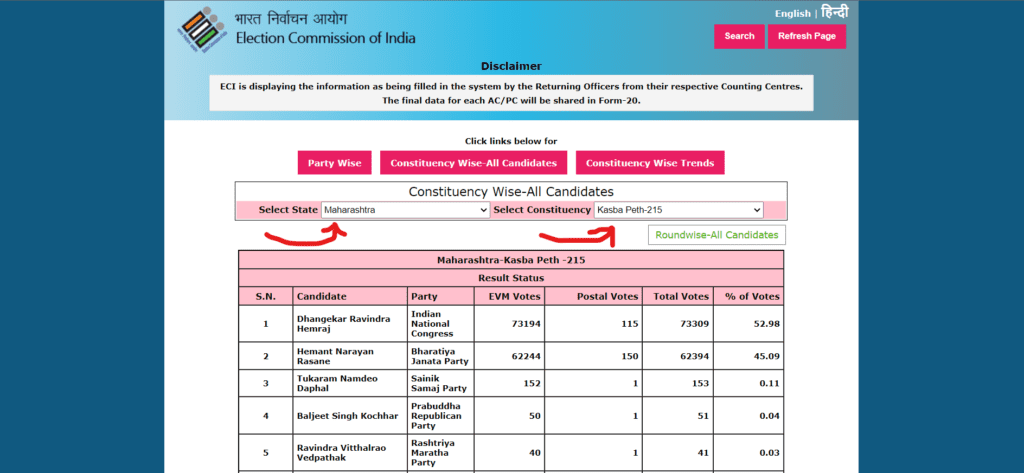Click vote percentage 52.98
The image size is (1024, 473).
767,323
